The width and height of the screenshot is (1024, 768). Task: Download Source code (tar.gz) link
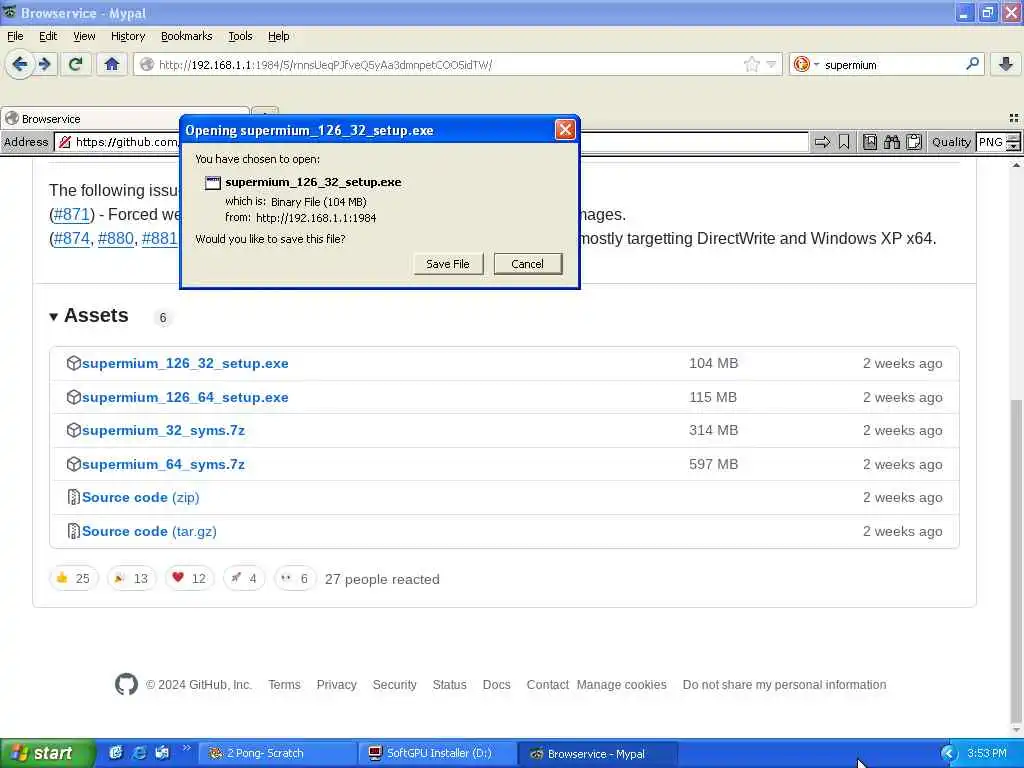pyautogui.click(x=149, y=531)
